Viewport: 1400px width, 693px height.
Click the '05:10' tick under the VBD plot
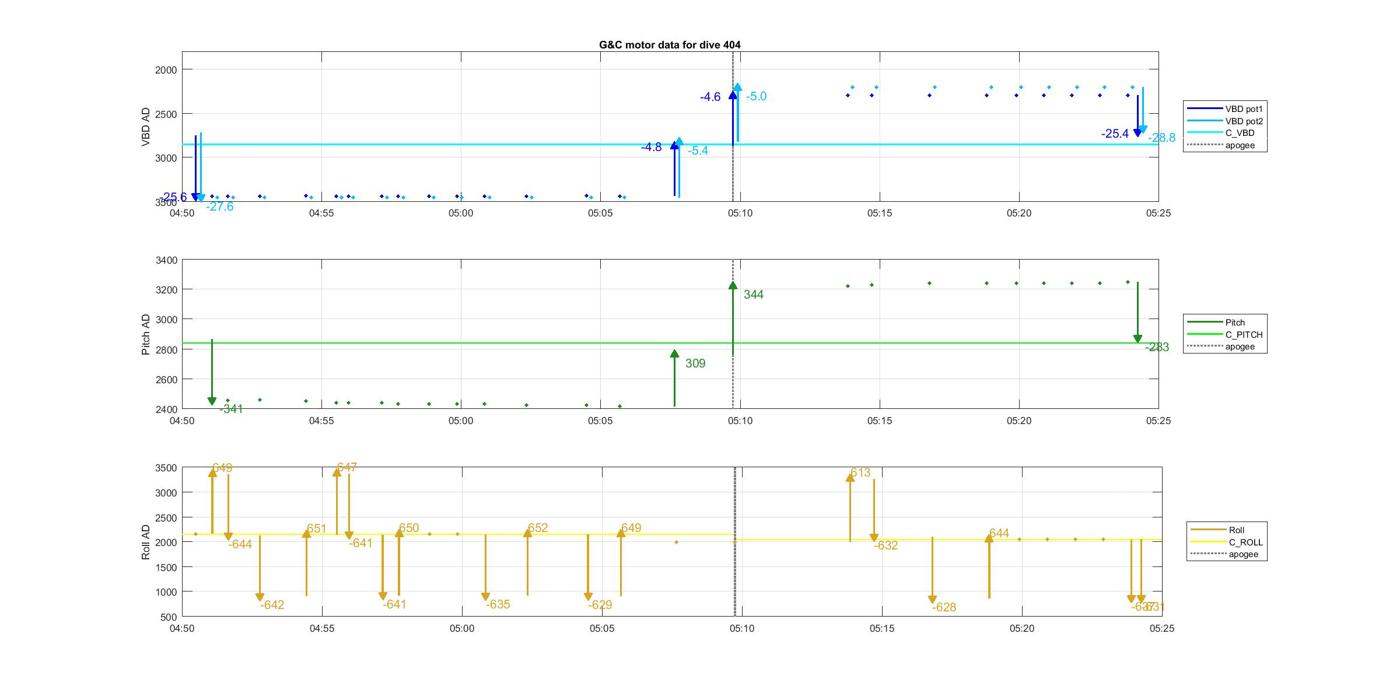[739, 213]
